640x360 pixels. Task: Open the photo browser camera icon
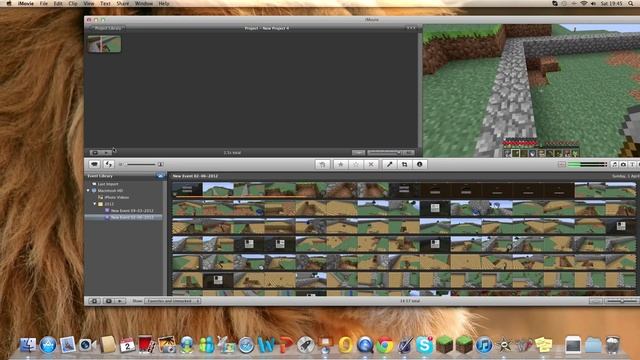(623, 164)
